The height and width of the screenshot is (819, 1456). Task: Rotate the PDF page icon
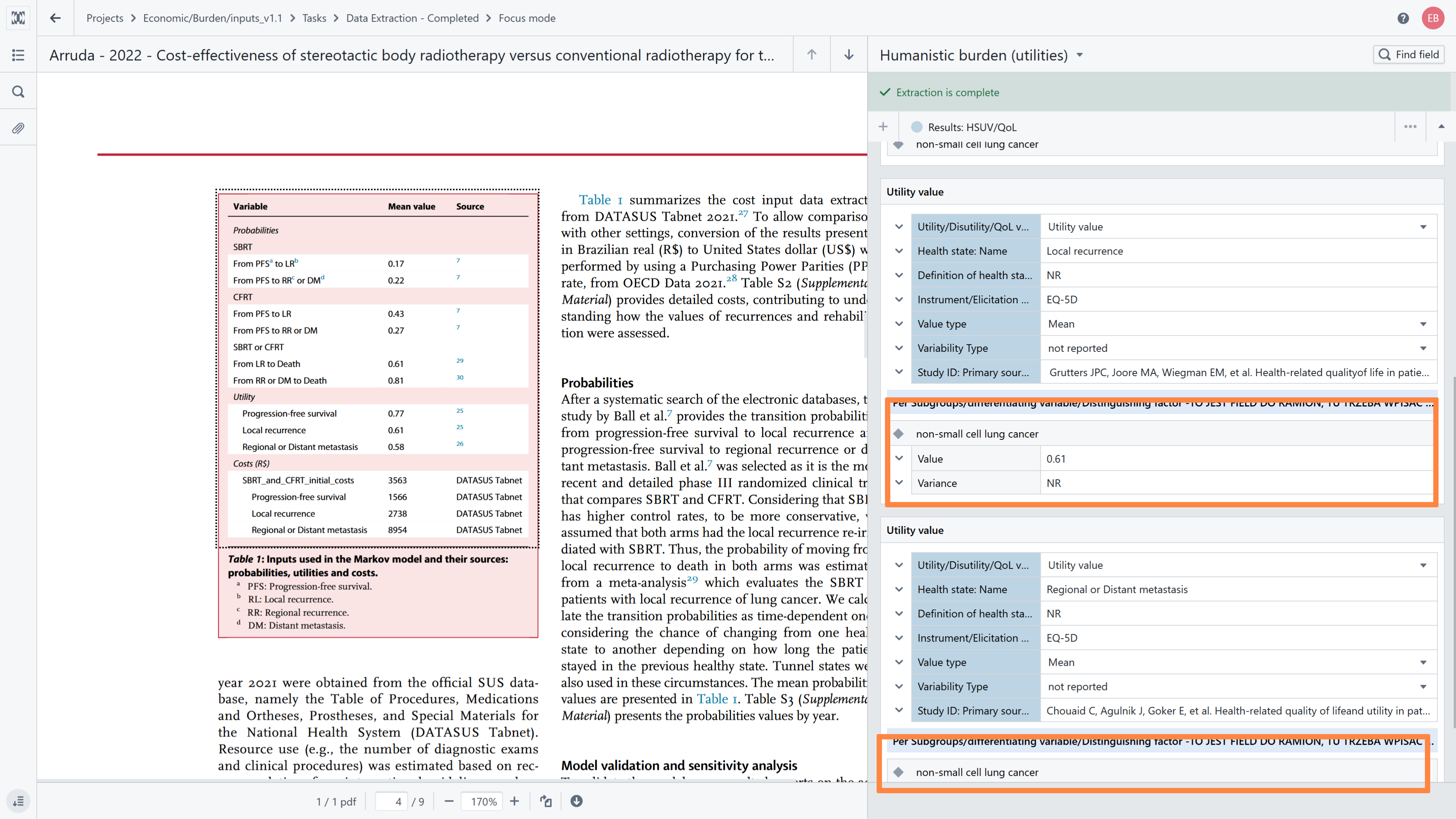(546, 801)
